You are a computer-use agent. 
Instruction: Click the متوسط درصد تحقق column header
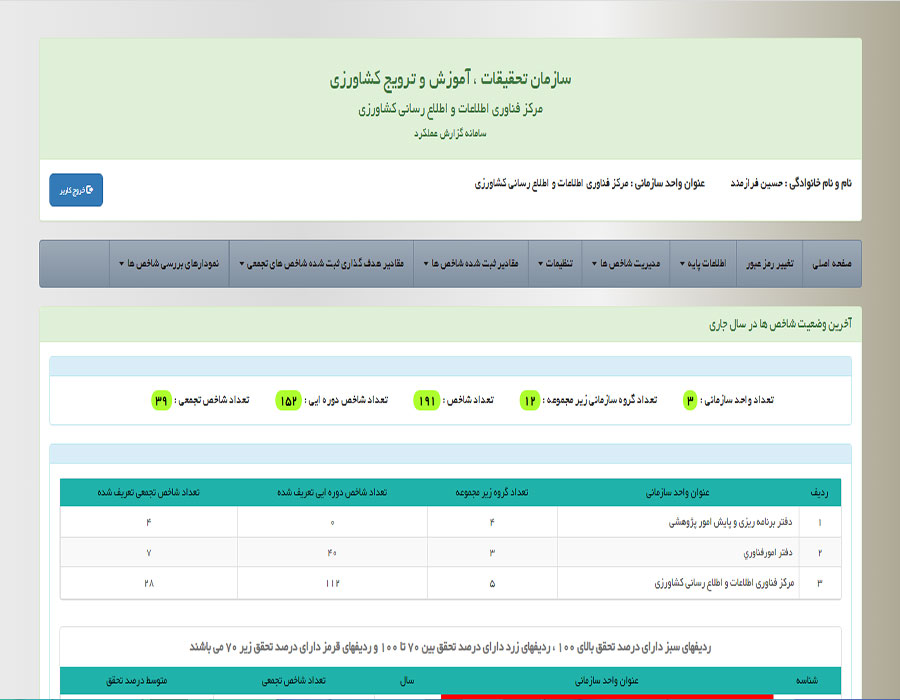(137, 680)
